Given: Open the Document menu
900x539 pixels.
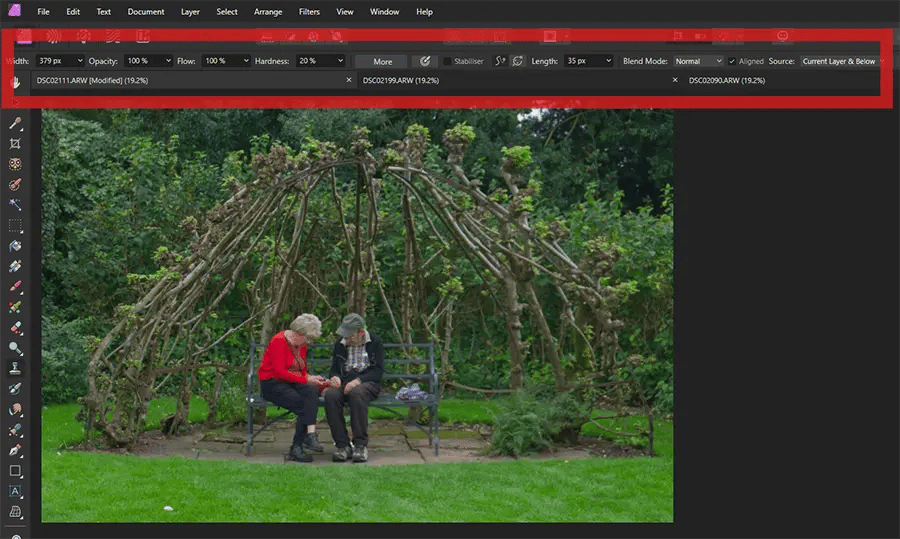Looking at the screenshot, I should [x=146, y=11].
